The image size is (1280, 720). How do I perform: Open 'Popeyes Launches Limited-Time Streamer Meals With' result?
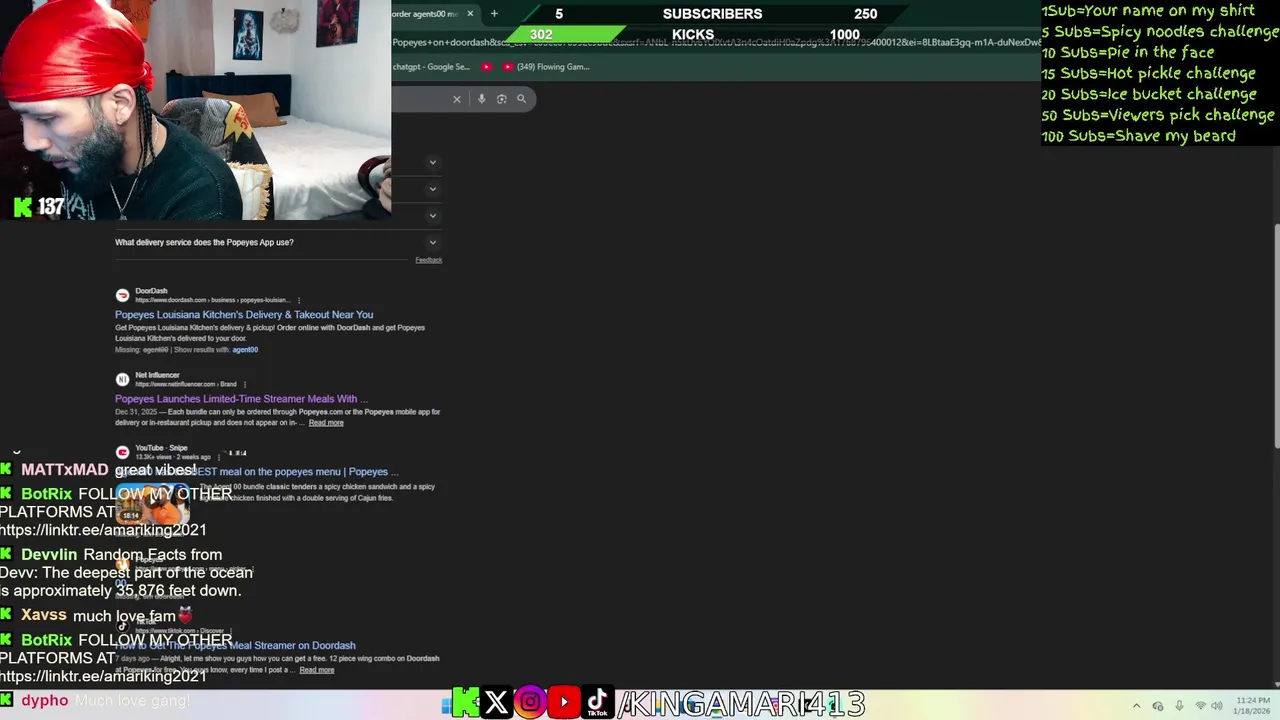[241, 399]
